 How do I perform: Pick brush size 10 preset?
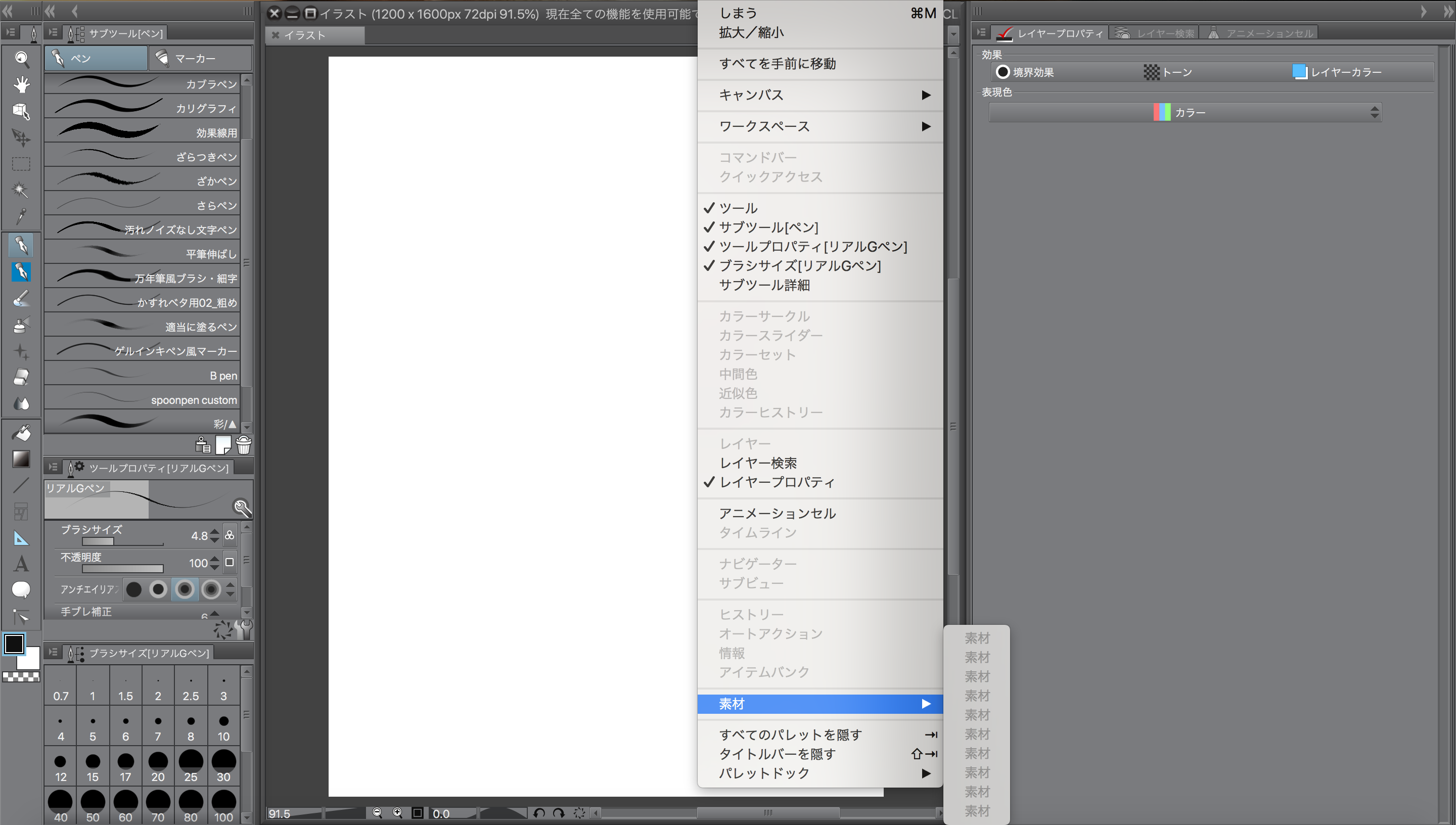tap(224, 727)
